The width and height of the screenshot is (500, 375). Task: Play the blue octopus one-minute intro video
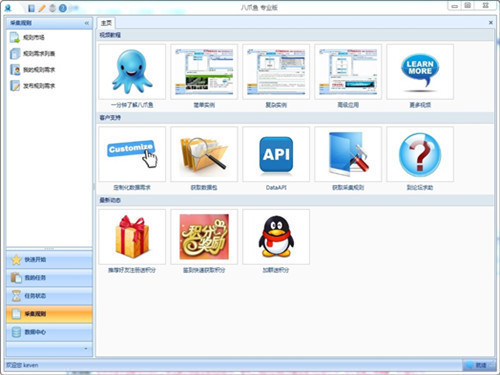(132, 72)
